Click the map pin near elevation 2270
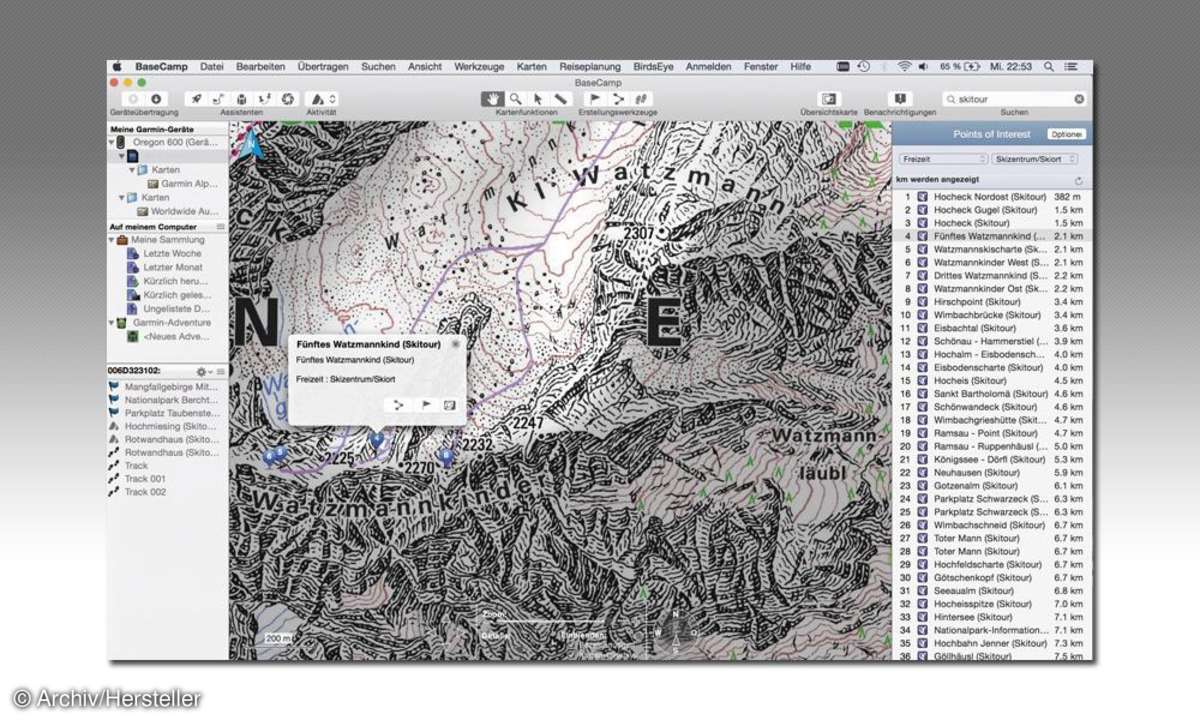The height and width of the screenshot is (720, 1200). pyautogui.click(x=446, y=456)
